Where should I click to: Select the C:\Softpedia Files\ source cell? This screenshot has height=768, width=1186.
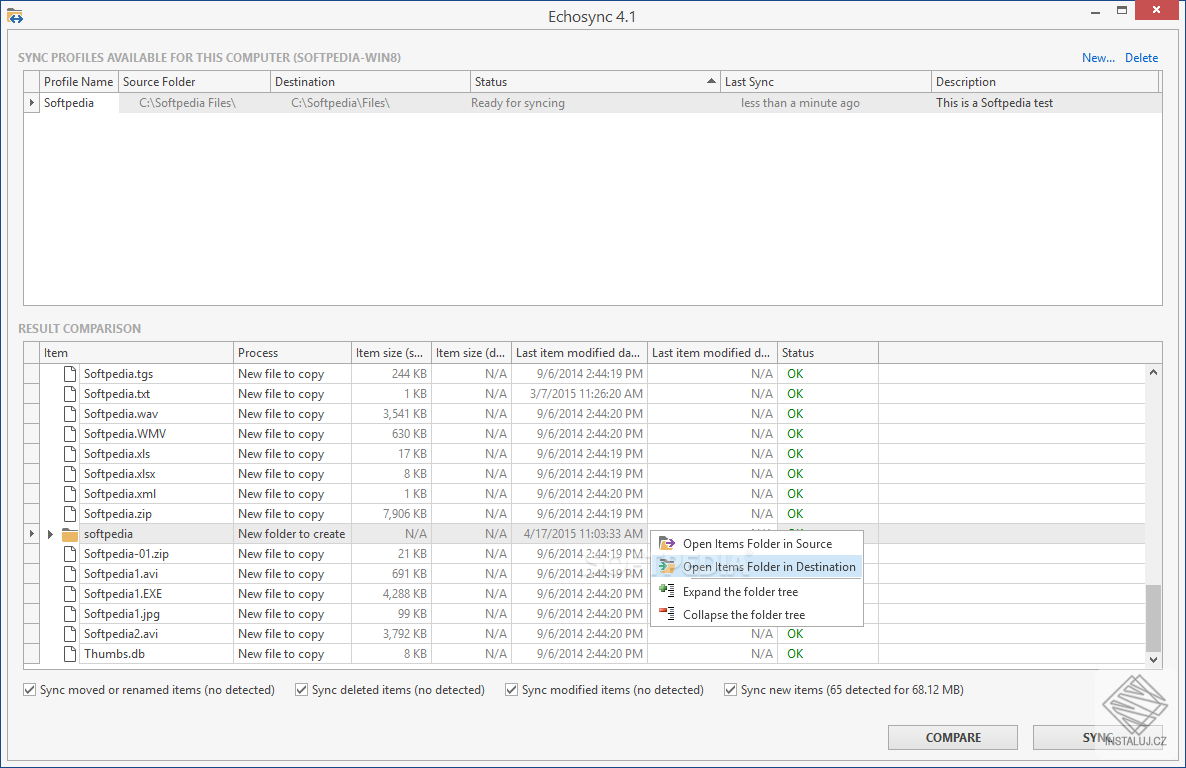click(194, 103)
